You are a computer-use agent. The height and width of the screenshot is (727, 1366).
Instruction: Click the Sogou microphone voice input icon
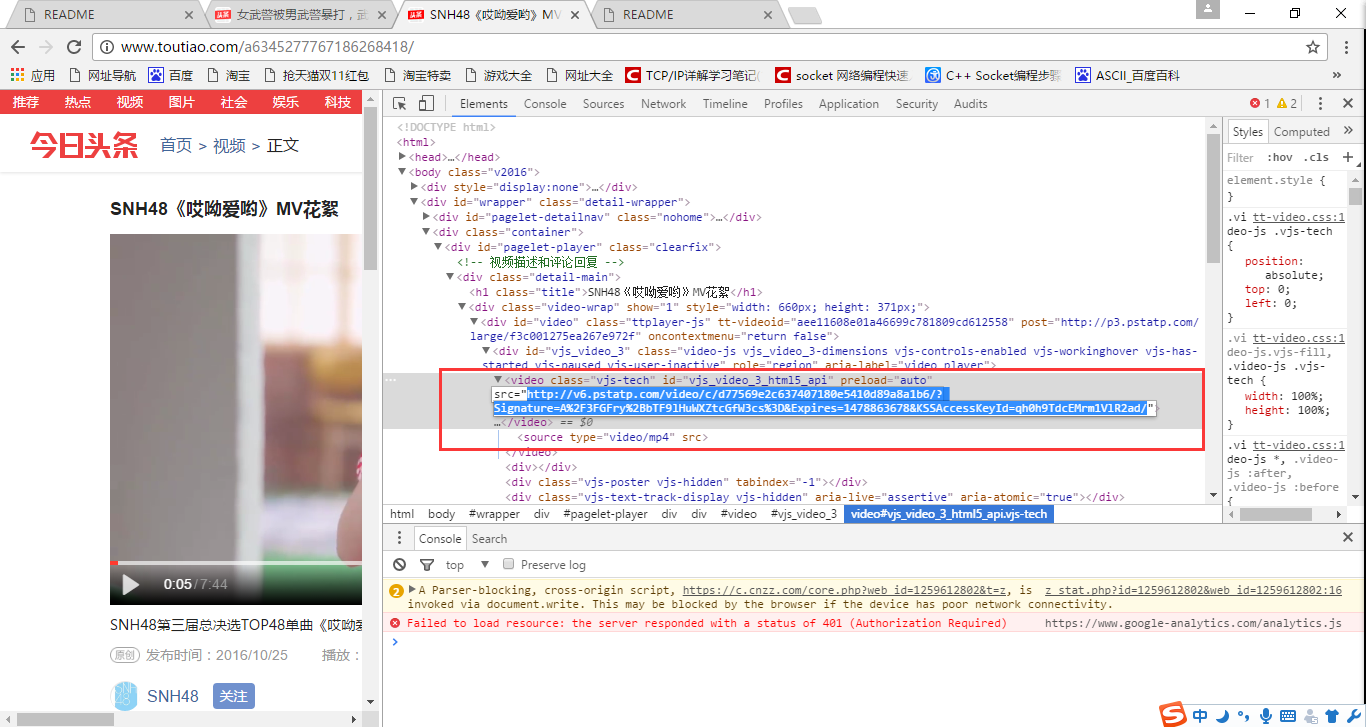tap(1266, 715)
